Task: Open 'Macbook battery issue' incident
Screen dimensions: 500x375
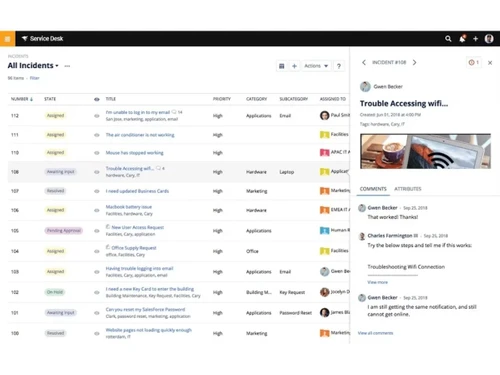Action: [x=129, y=207]
